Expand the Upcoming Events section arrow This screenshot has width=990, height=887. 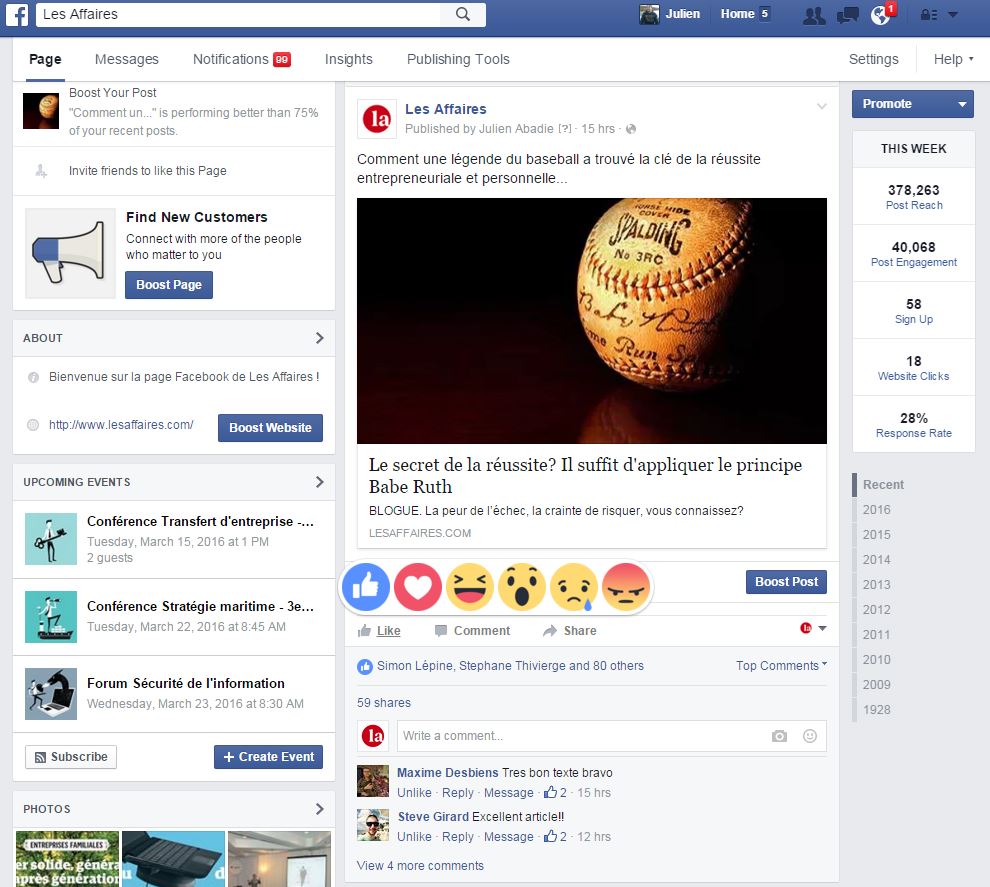(319, 482)
